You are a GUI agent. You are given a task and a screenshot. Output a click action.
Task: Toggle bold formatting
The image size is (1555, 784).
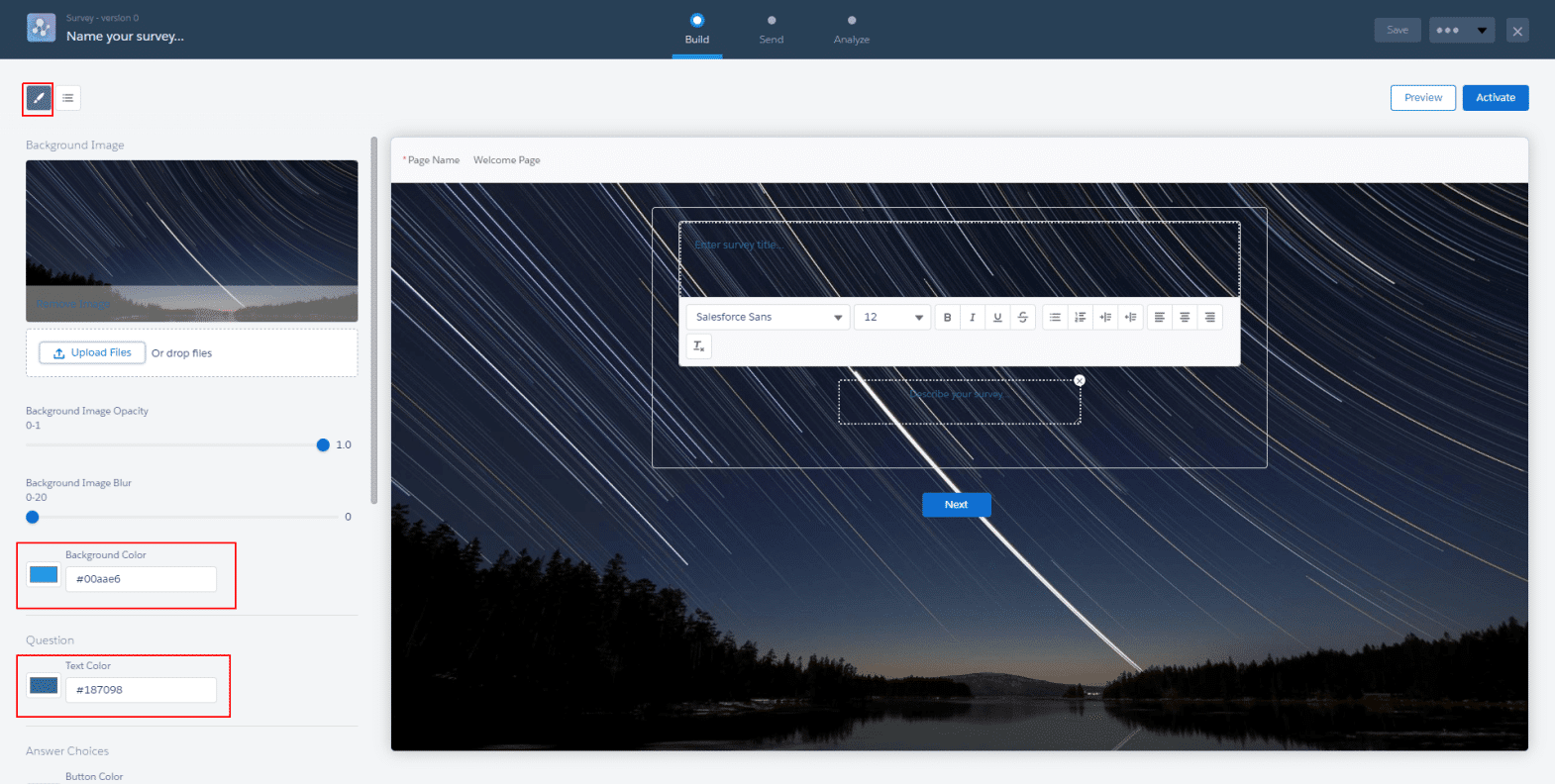click(x=947, y=318)
